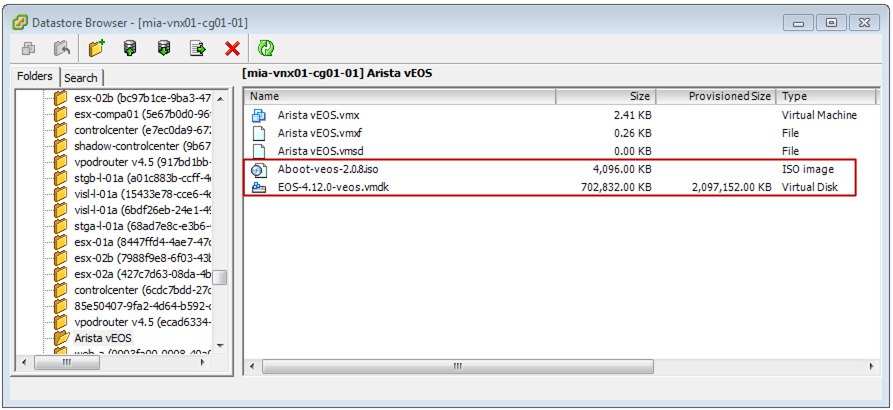Screen dimensions: 893x410
Task: Click the 702,832.00 KB size cell
Action: point(616,187)
